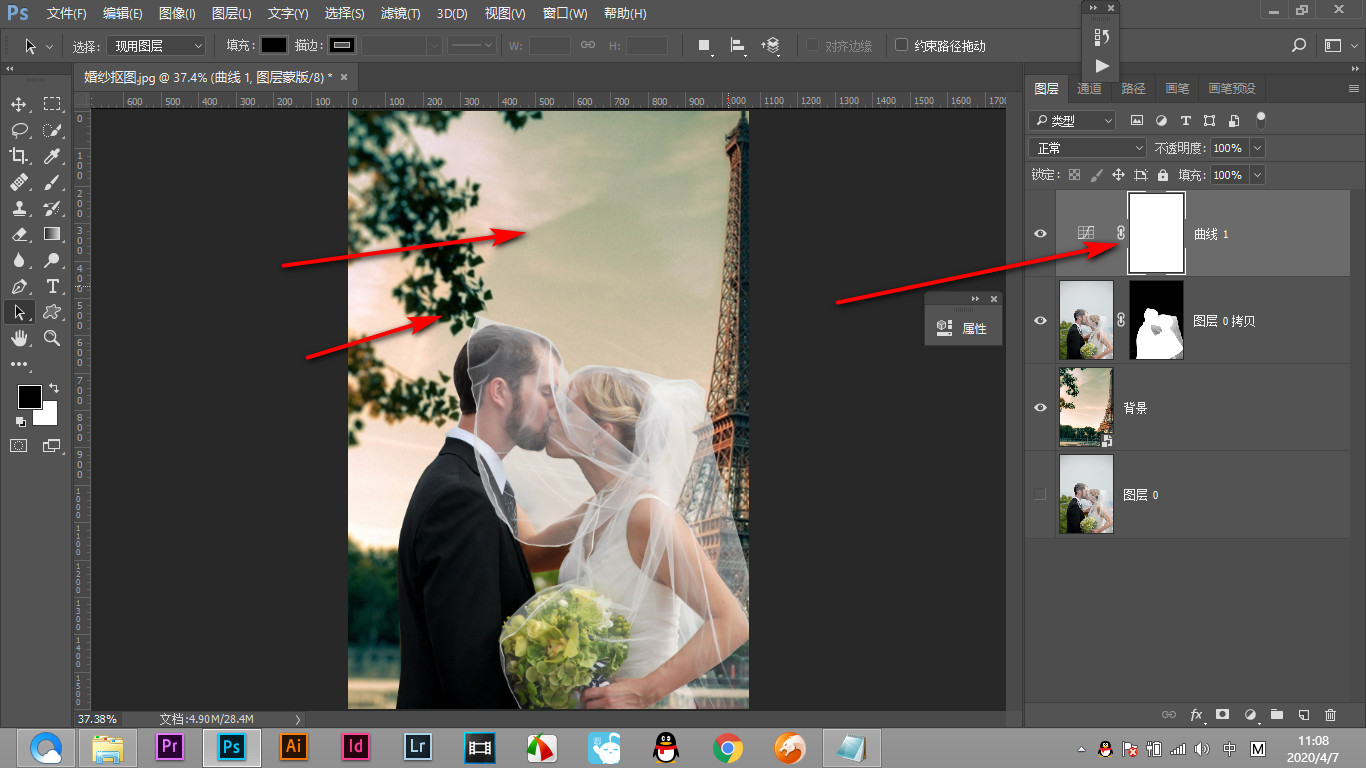This screenshot has height=768, width=1366.
Task: Open the 滤镜(T) menu
Action: coord(401,14)
